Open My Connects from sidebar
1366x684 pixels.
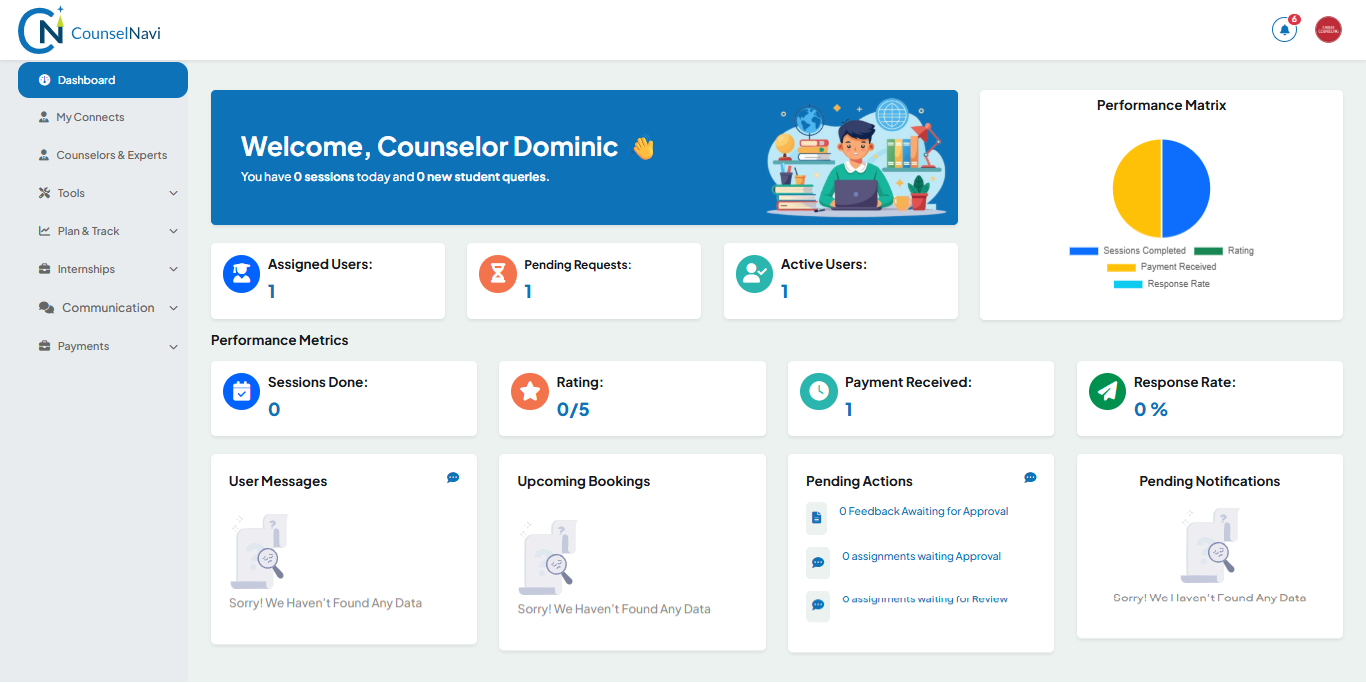pyautogui.click(x=90, y=117)
